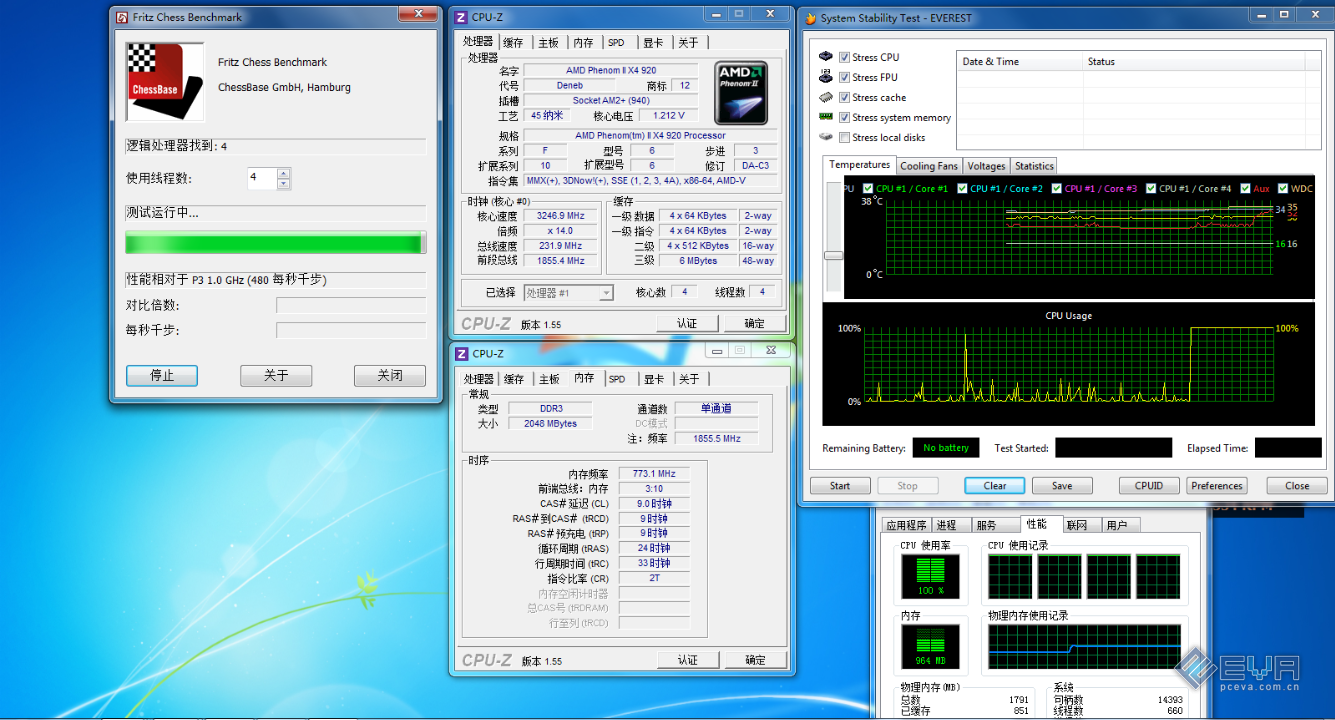Viewport: 1335px width, 720px height.
Task: Increase thread count with the up arrow
Action: coord(283,173)
